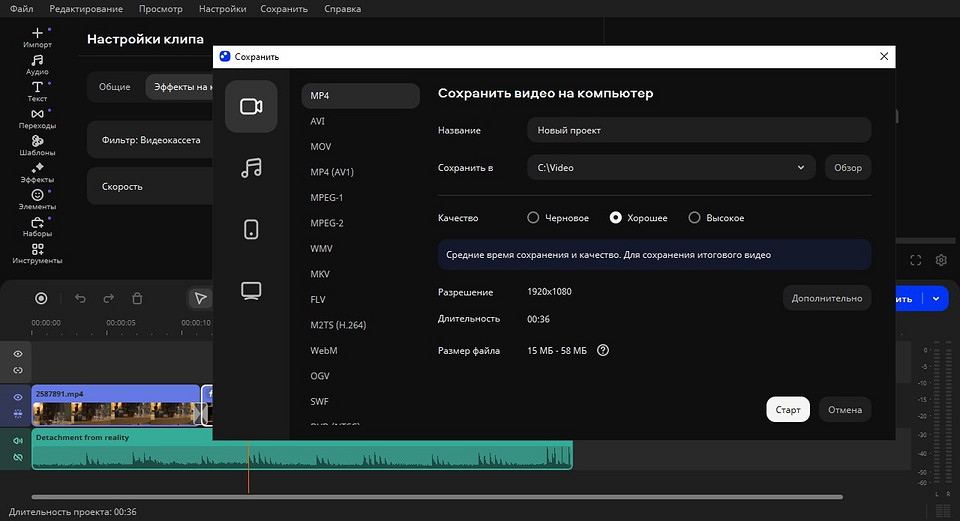The image size is (960, 521).
Task: Choose Черновое quality option
Action: coord(558,218)
